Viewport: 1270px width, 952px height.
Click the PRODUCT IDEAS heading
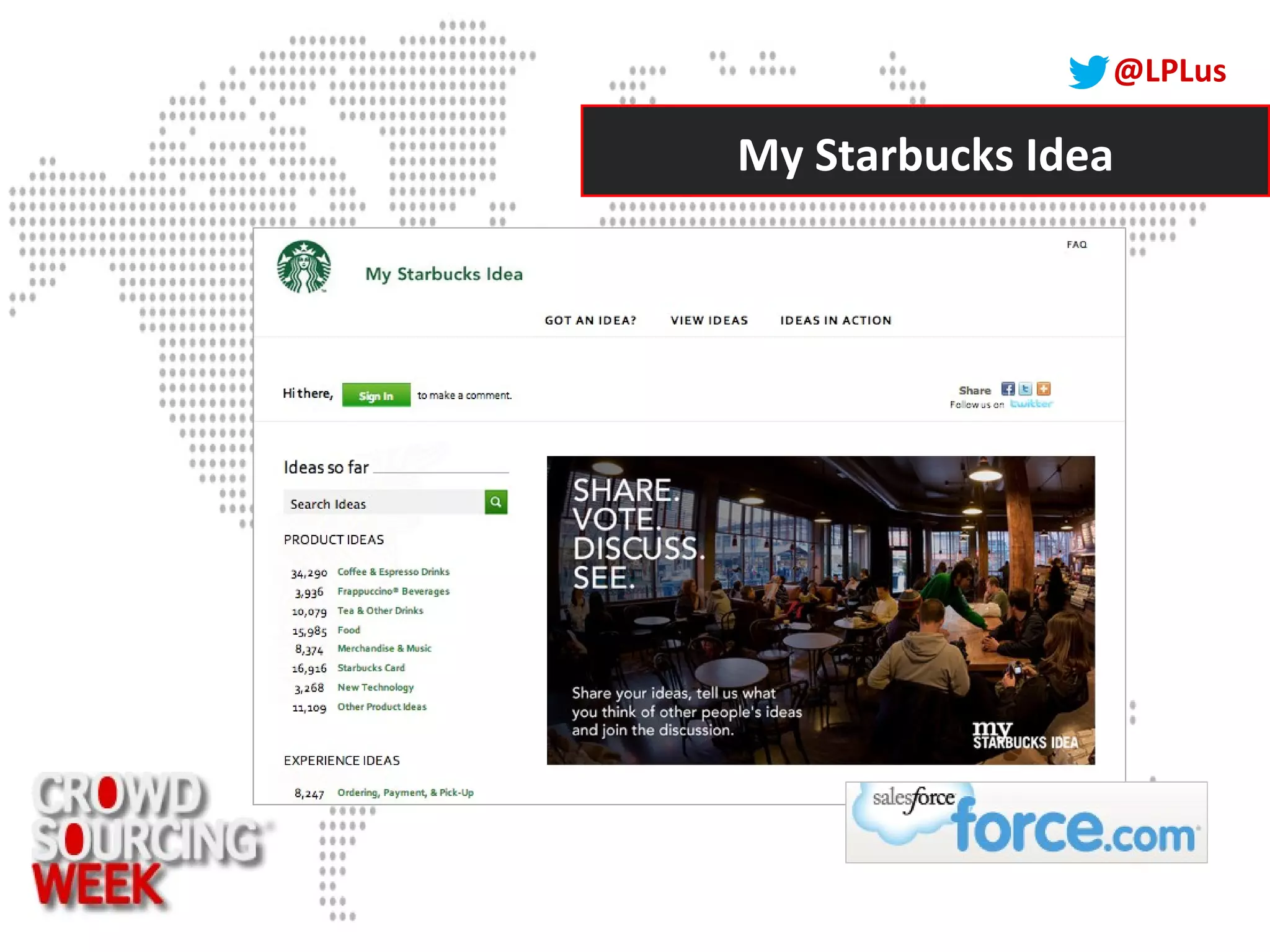pyautogui.click(x=334, y=540)
